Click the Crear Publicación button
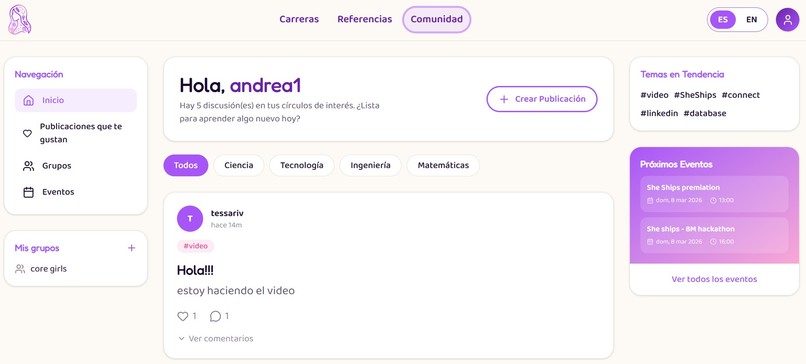 (542, 99)
